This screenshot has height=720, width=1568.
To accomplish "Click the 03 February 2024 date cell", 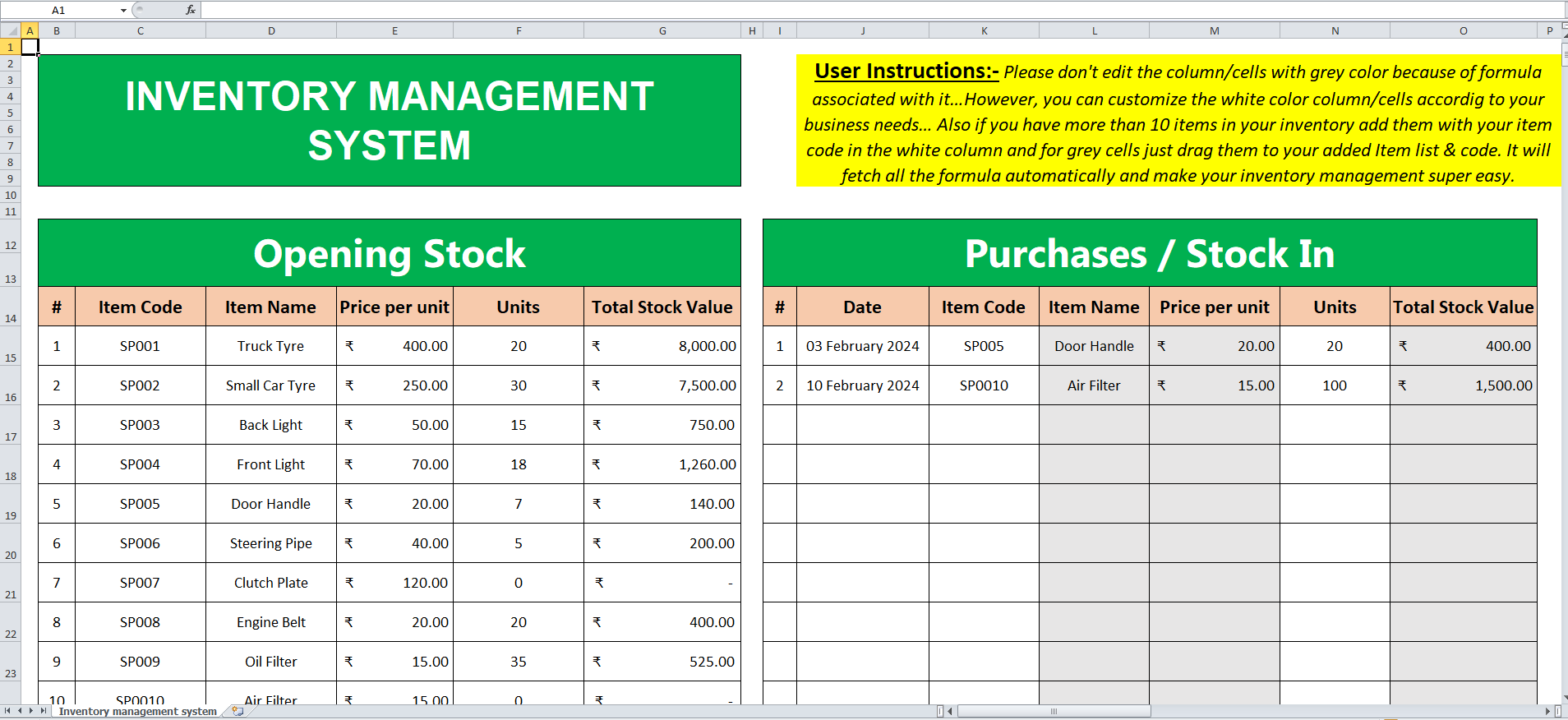I will pyautogui.click(x=863, y=346).
